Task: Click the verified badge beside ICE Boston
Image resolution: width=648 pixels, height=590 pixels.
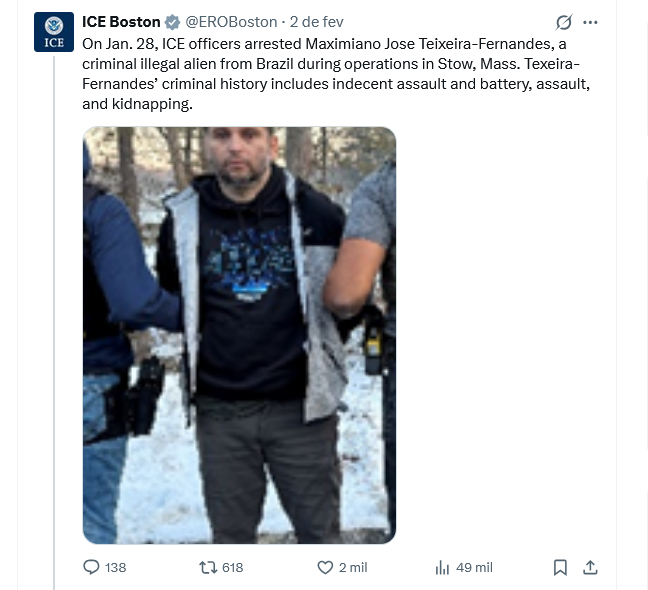Action: click(172, 22)
